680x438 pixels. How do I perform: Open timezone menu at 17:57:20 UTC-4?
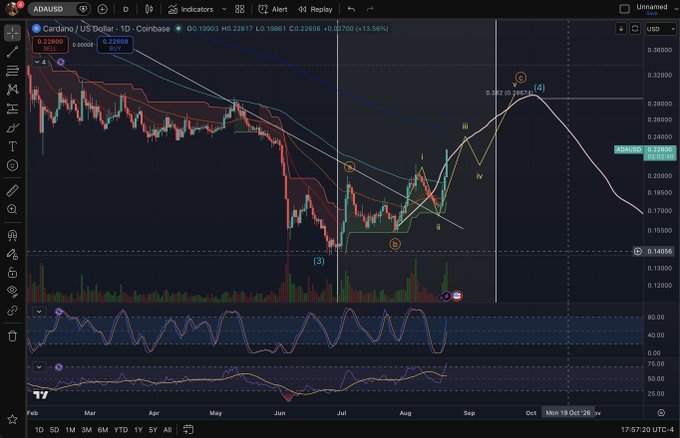(647, 430)
